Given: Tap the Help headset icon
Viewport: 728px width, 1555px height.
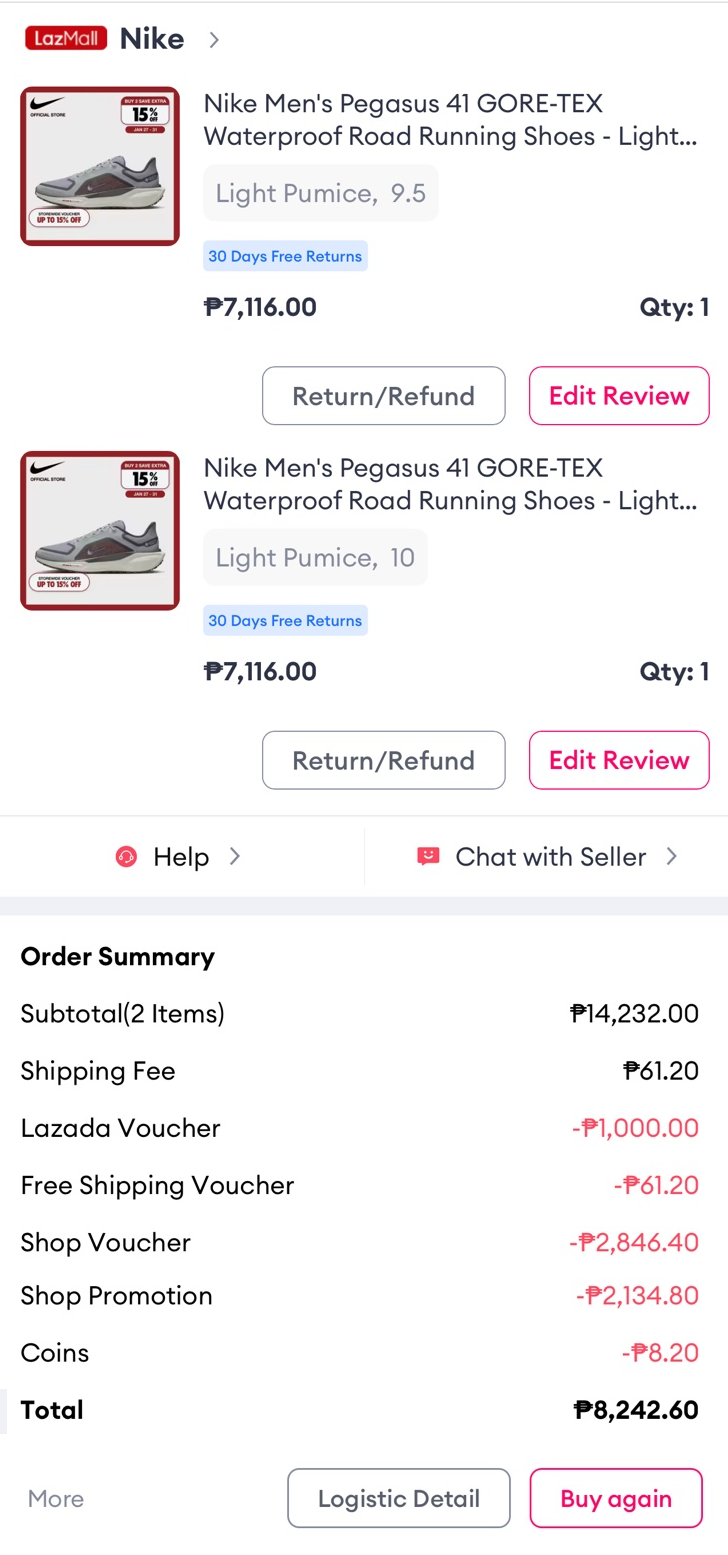Looking at the screenshot, I should (126, 857).
